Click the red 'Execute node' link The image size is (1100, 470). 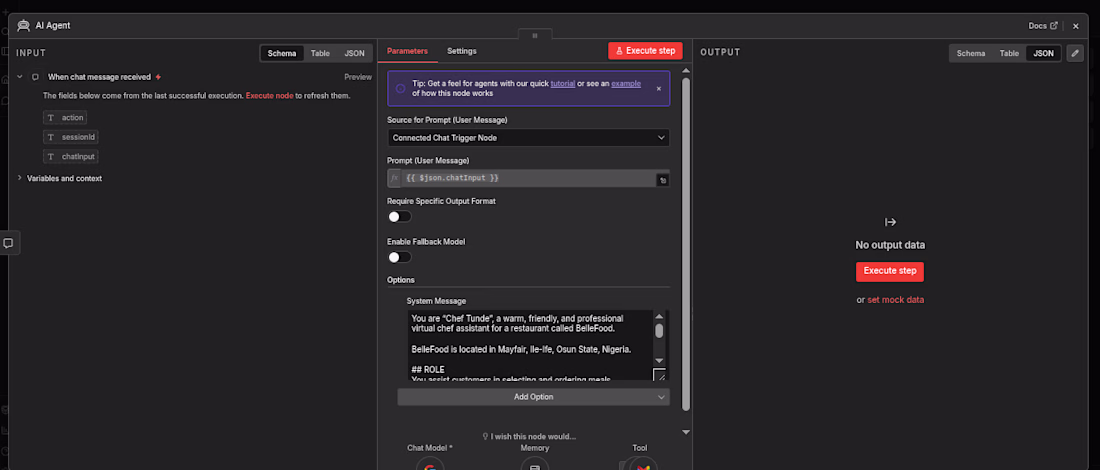(269, 95)
